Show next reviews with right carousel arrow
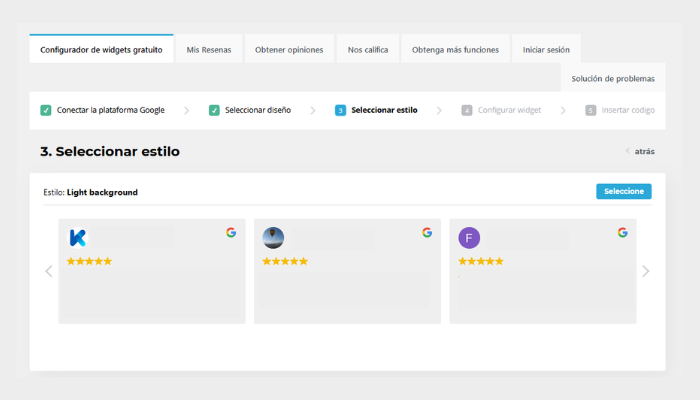 tap(645, 271)
